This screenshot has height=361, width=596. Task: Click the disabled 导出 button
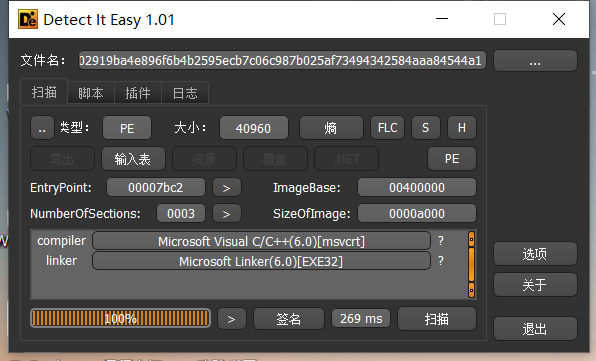pyautogui.click(x=62, y=159)
